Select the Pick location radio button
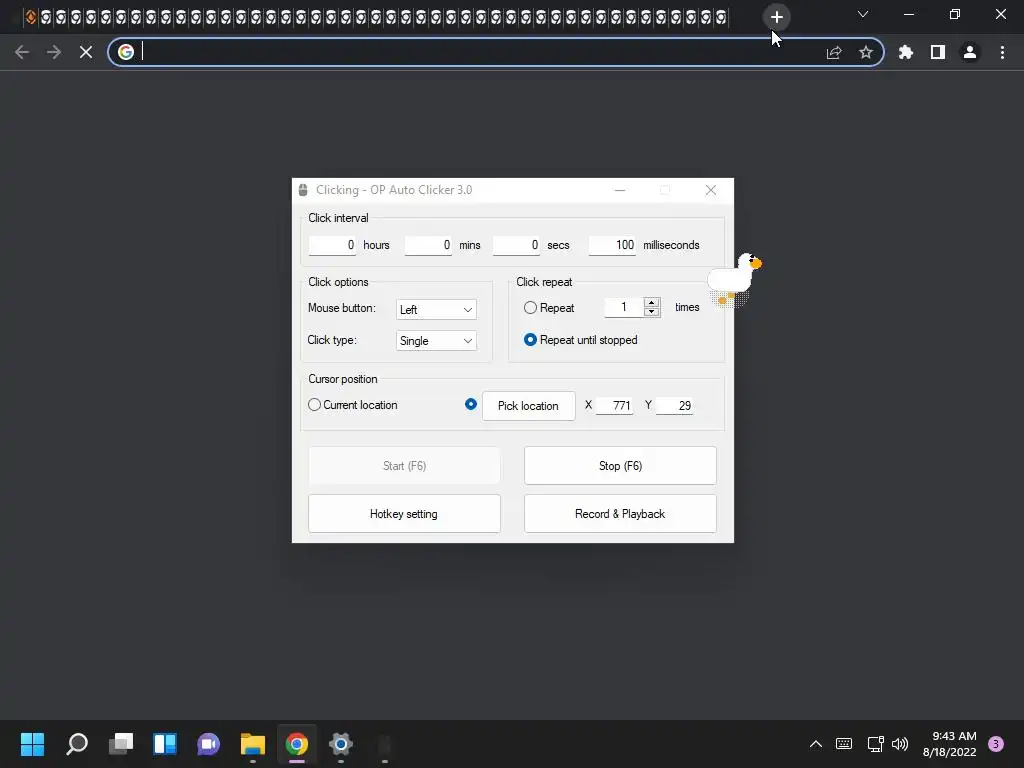Viewport: 1024px width, 768px height. (471, 404)
